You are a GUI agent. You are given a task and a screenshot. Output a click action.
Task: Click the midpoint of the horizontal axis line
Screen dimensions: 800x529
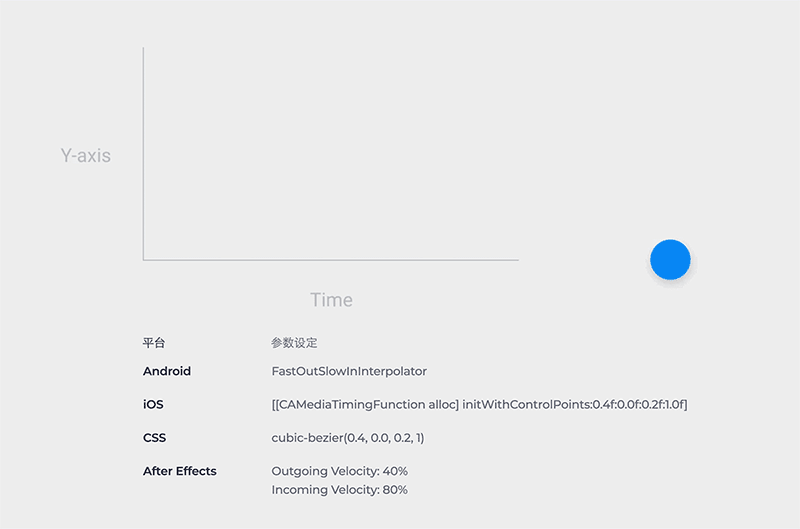(x=331, y=260)
